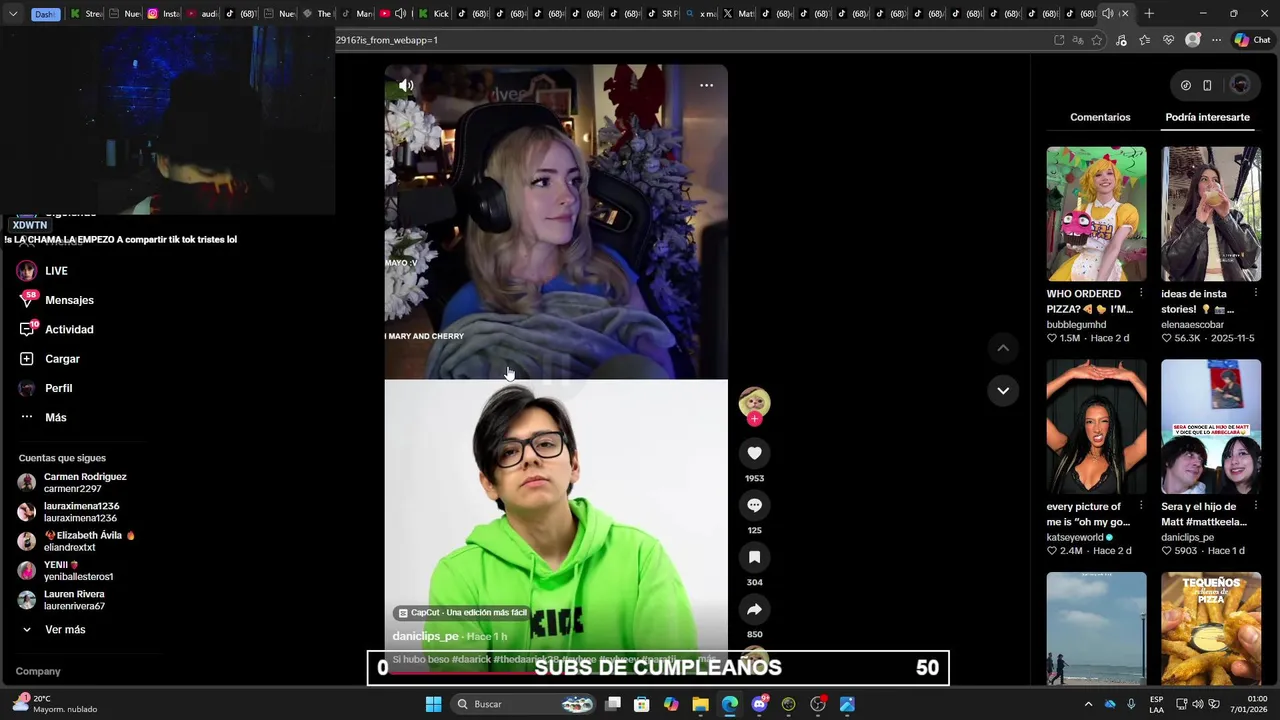This screenshot has width=1280, height=720.
Task: Open the Más menu in the sidebar
Action: point(55,417)
